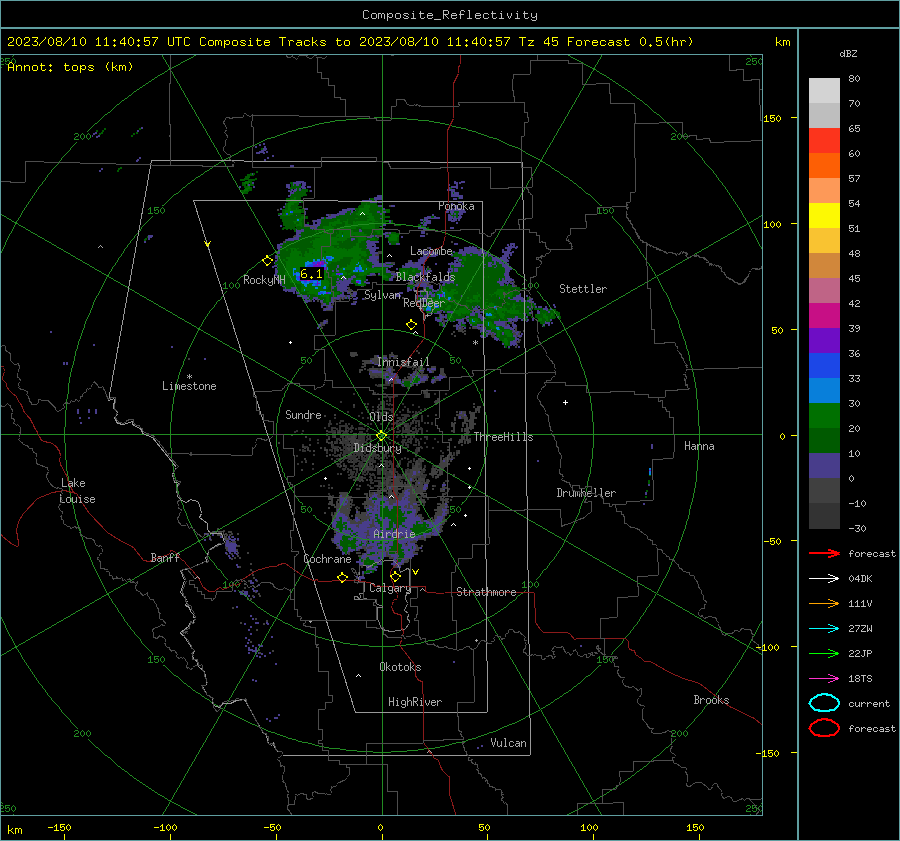Click the Sundre label

point(303,415)
